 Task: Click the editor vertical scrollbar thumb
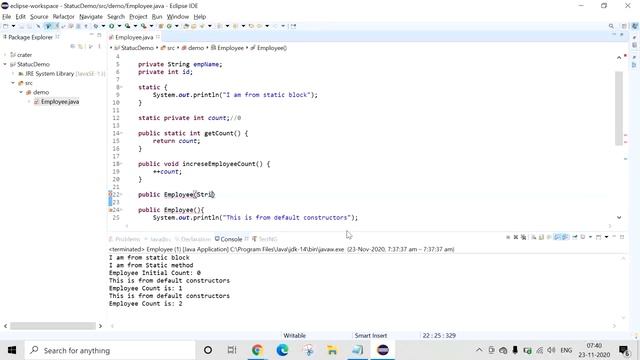pos(619,108)
